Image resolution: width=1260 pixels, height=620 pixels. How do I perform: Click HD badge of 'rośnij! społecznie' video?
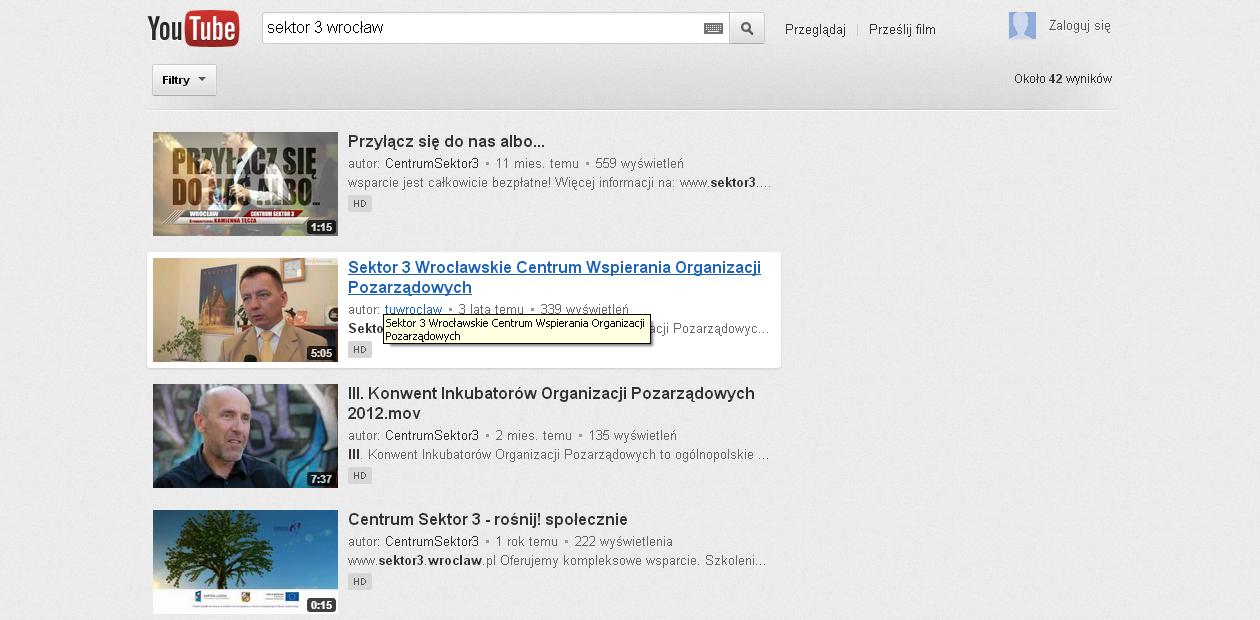tap(360, 581)
